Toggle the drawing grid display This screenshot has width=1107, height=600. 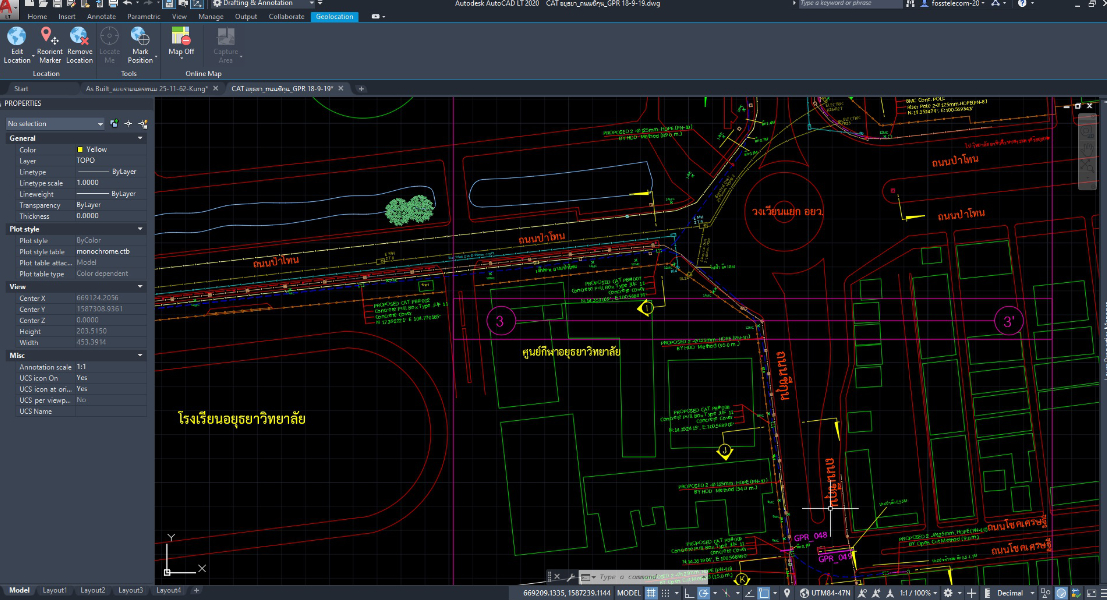point(651,593)
